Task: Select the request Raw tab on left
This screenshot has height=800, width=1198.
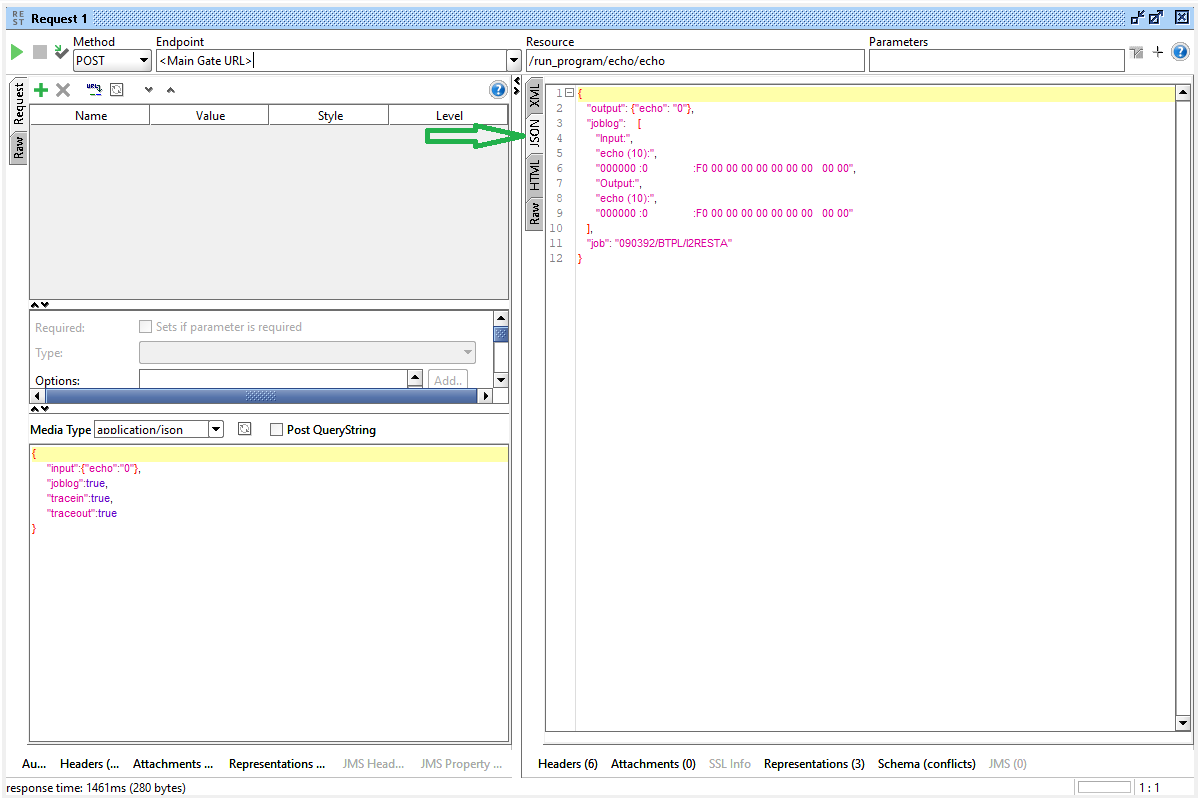Action: pos(18,147)
